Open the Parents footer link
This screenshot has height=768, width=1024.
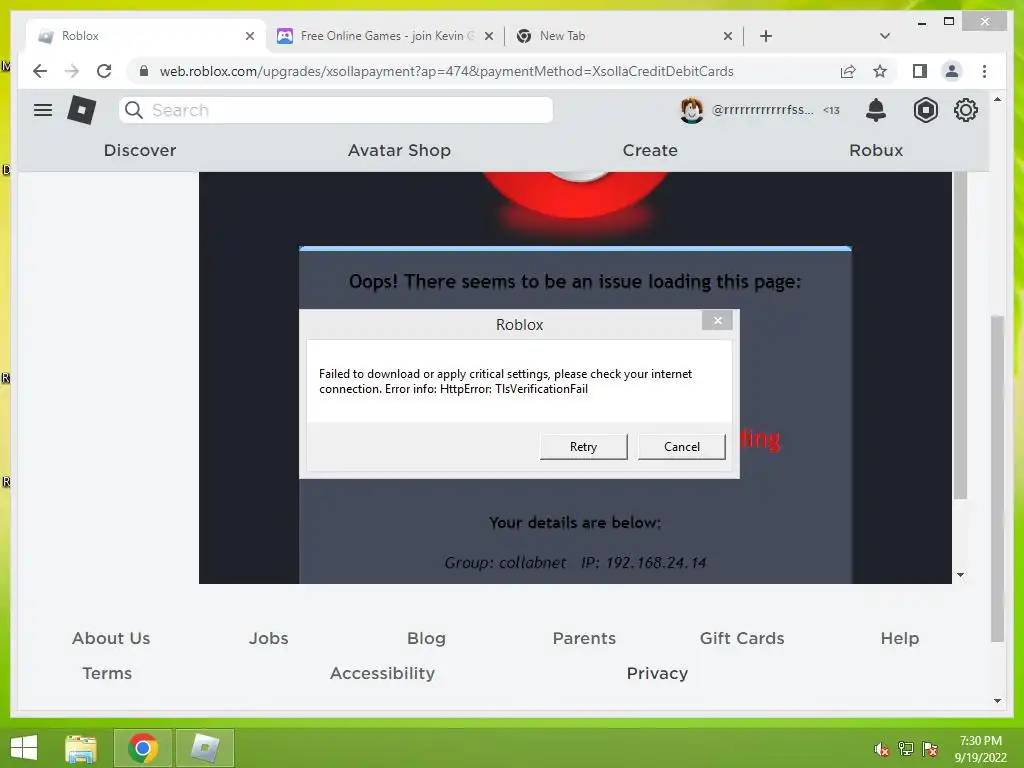coord(584,638)
